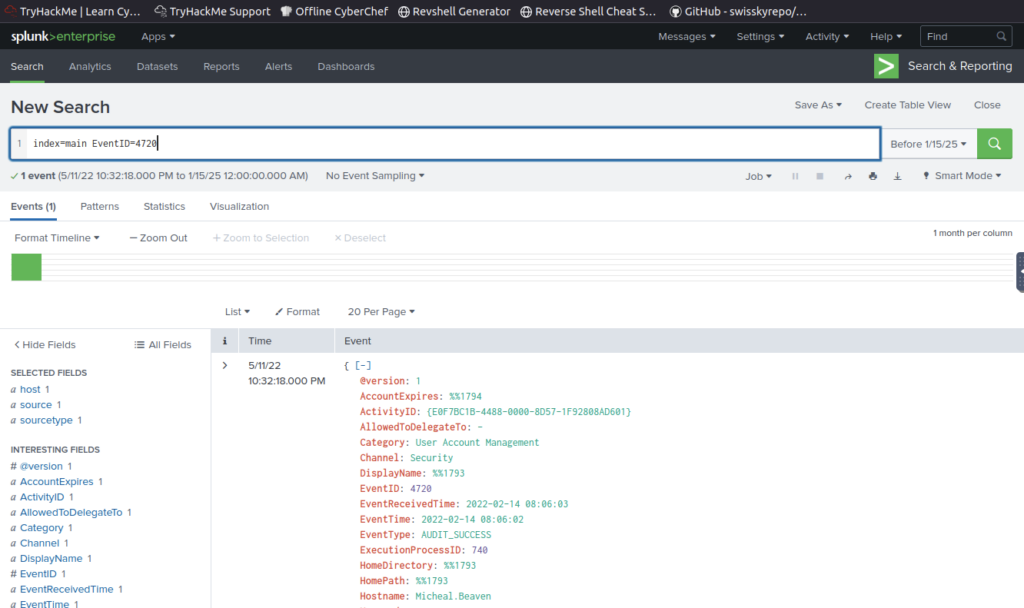
Task: Click the Search & Reporting app icon
Action: point(886,66)
